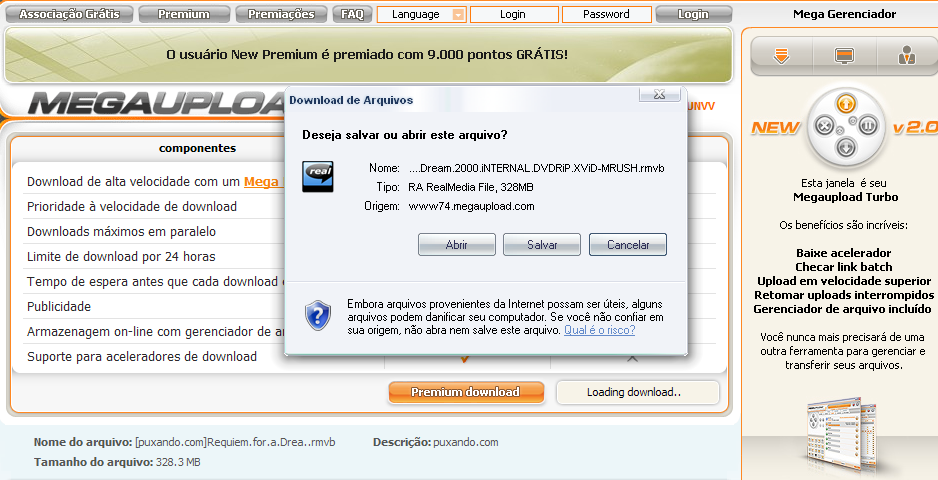Click 'Downloads máximos em paralelo' row
The width and height of the screenshot is (938, 480).
[x=121, y=232]
